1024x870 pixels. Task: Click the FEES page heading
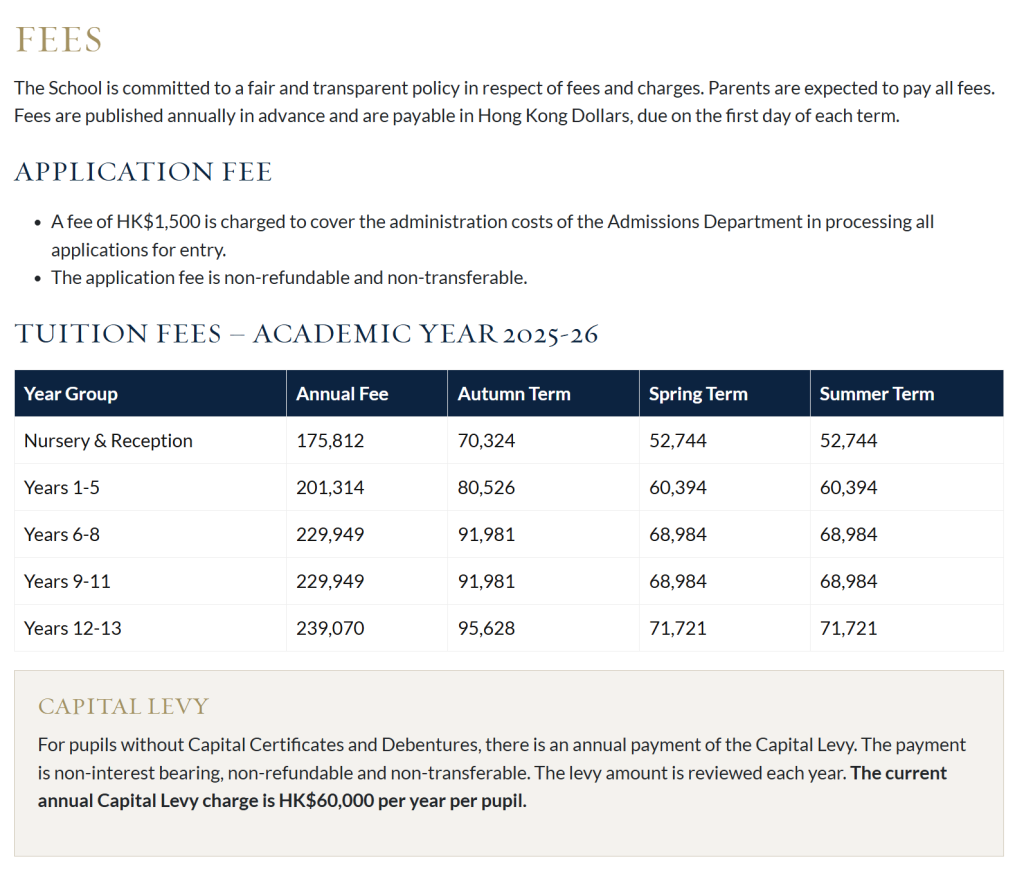58,40
